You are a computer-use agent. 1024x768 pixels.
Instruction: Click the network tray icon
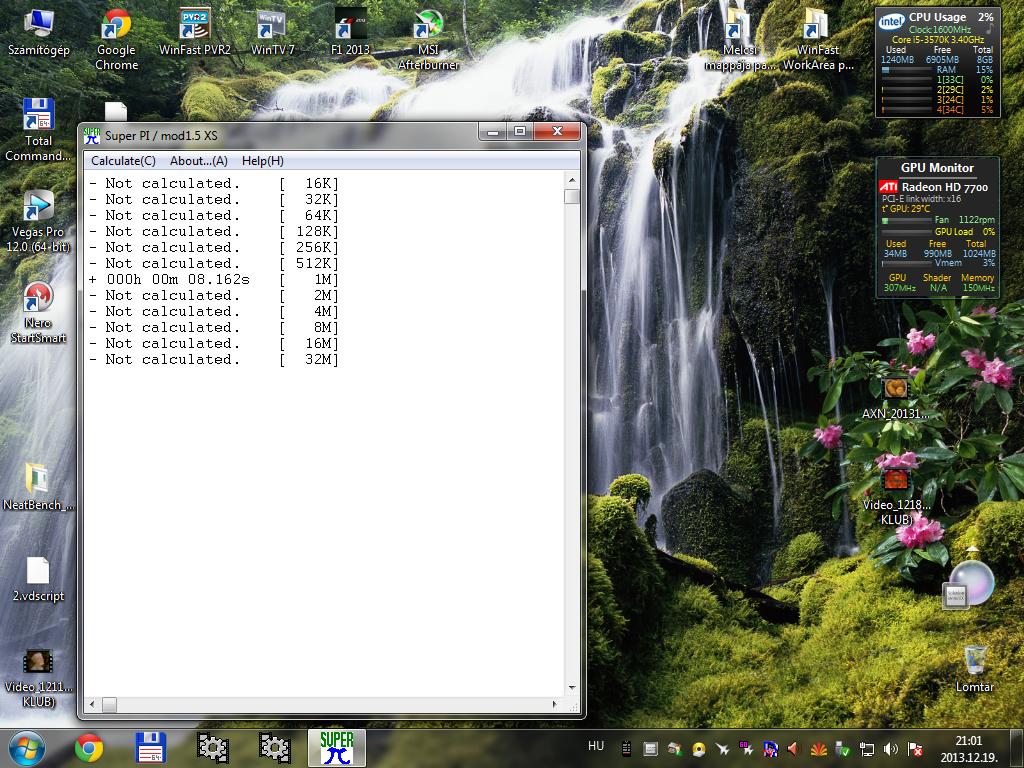(x=866, y=749)
